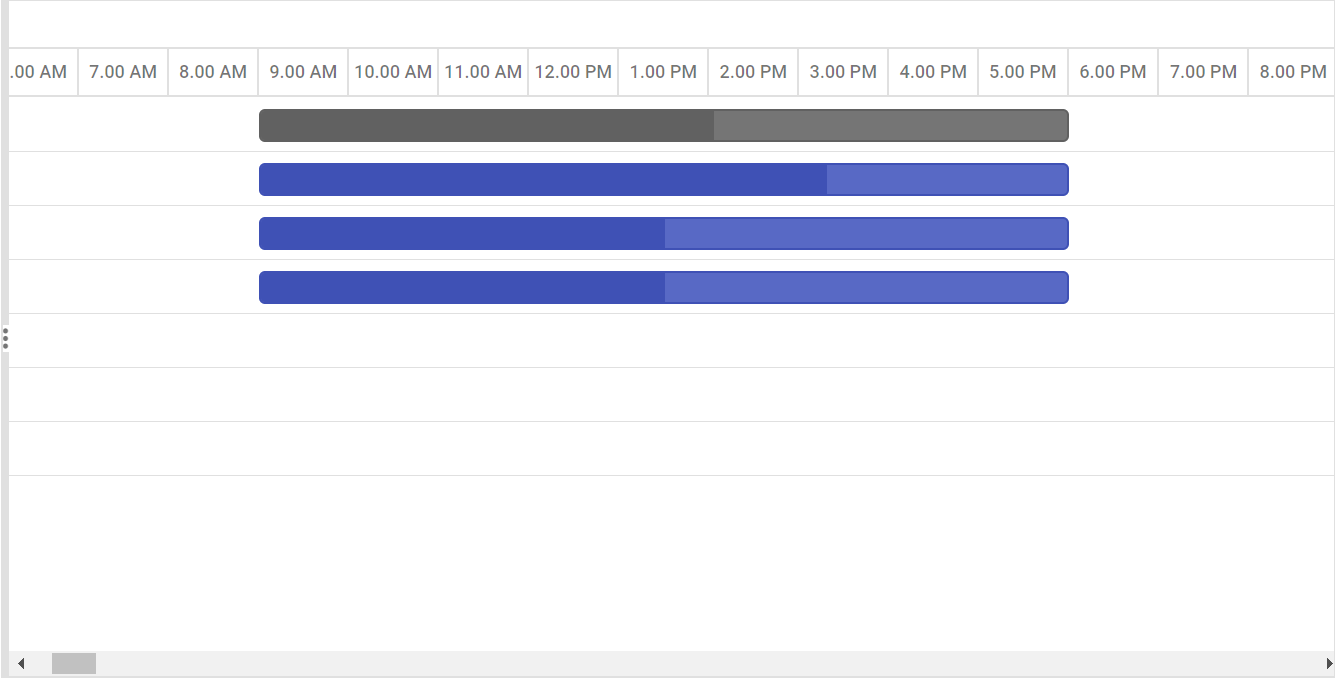
Task: Click the 9.00 AM timeline header cell
Action: pos(303,72)
